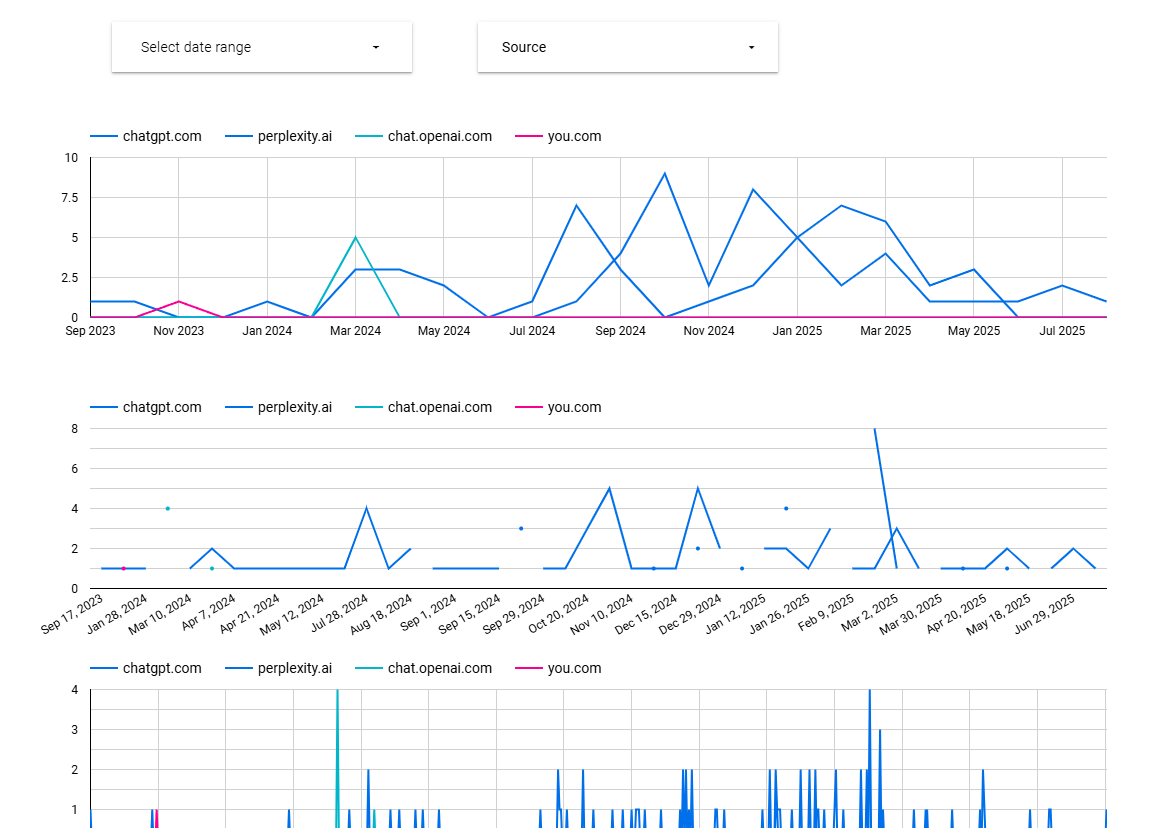Click chatgpt.com legend label in middle chart

click(x=161, y=408)
